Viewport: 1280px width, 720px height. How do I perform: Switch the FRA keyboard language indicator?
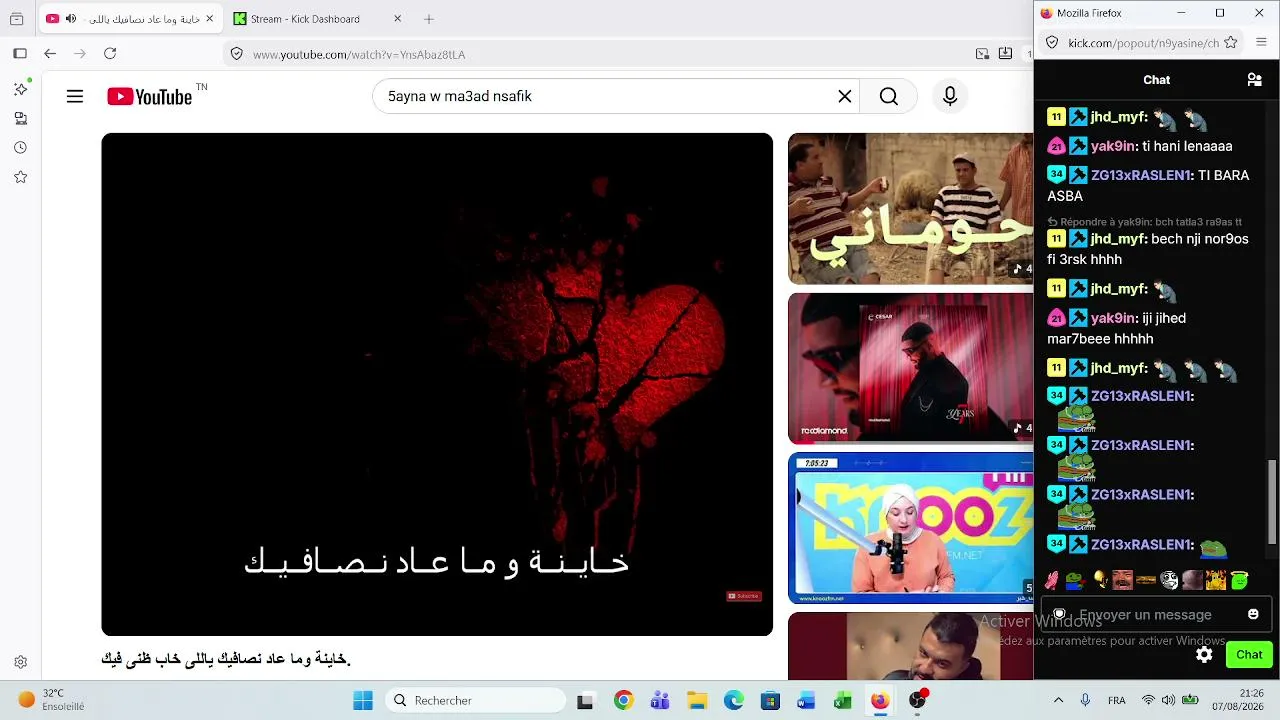pos(1116,700)
